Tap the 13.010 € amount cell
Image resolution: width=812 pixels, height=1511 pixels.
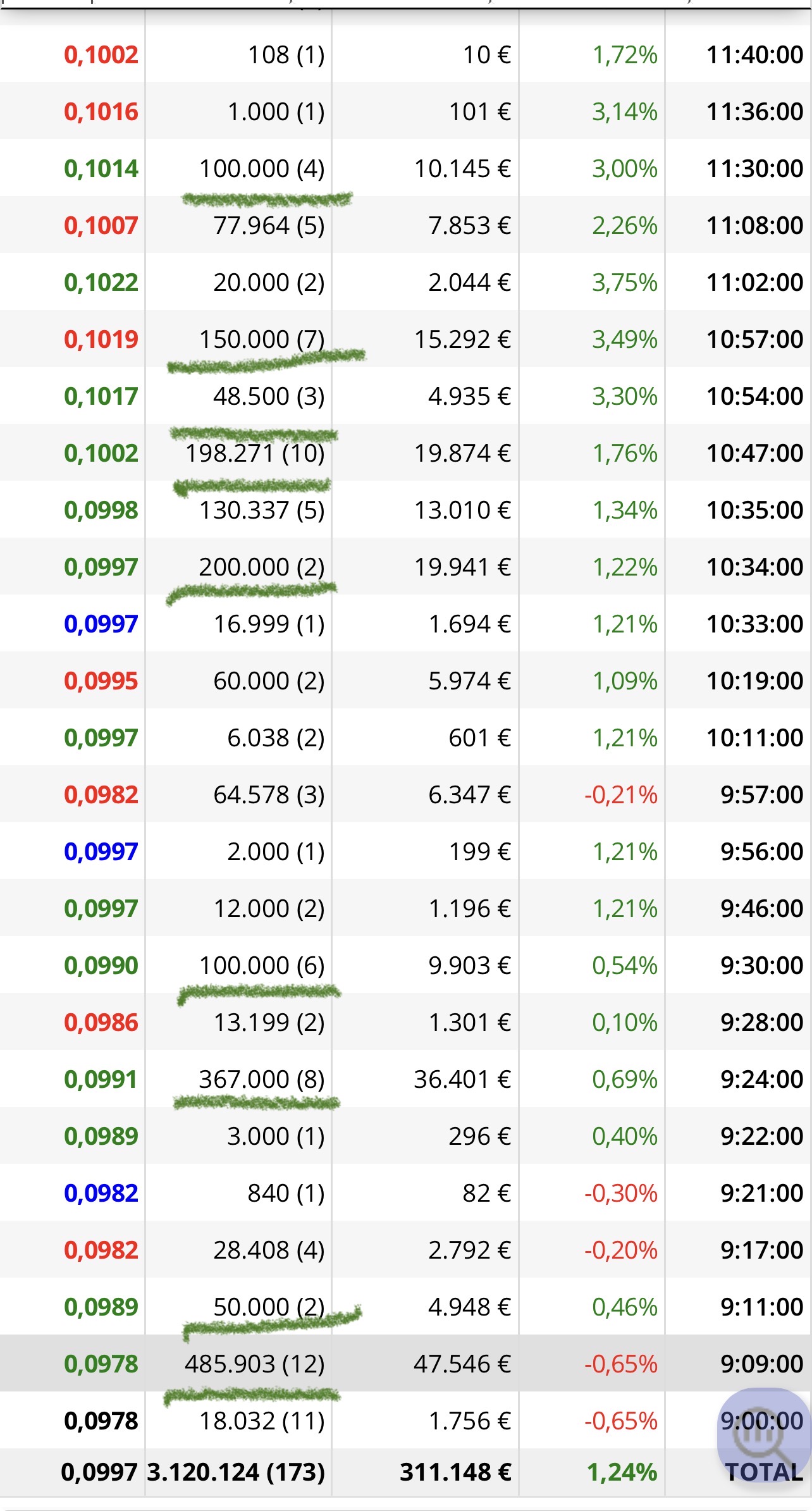click(462, 510)
